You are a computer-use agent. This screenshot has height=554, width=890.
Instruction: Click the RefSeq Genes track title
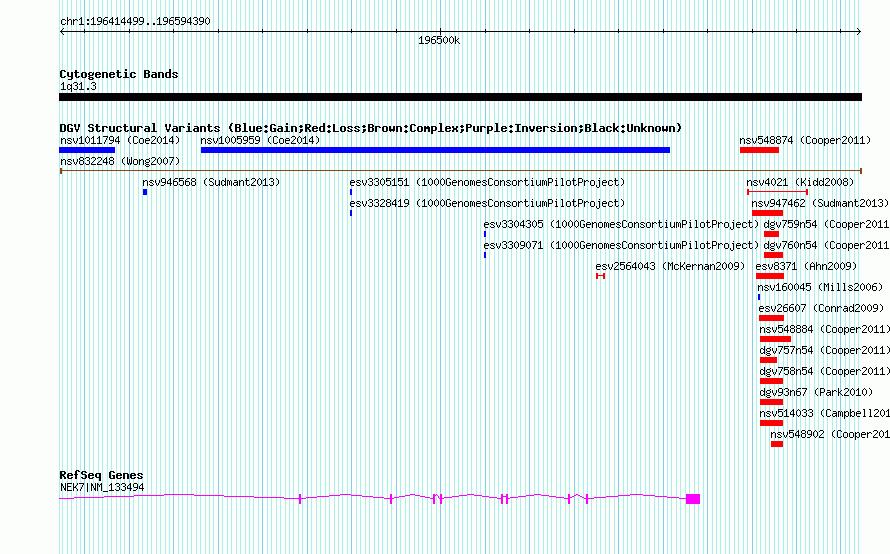101,475
